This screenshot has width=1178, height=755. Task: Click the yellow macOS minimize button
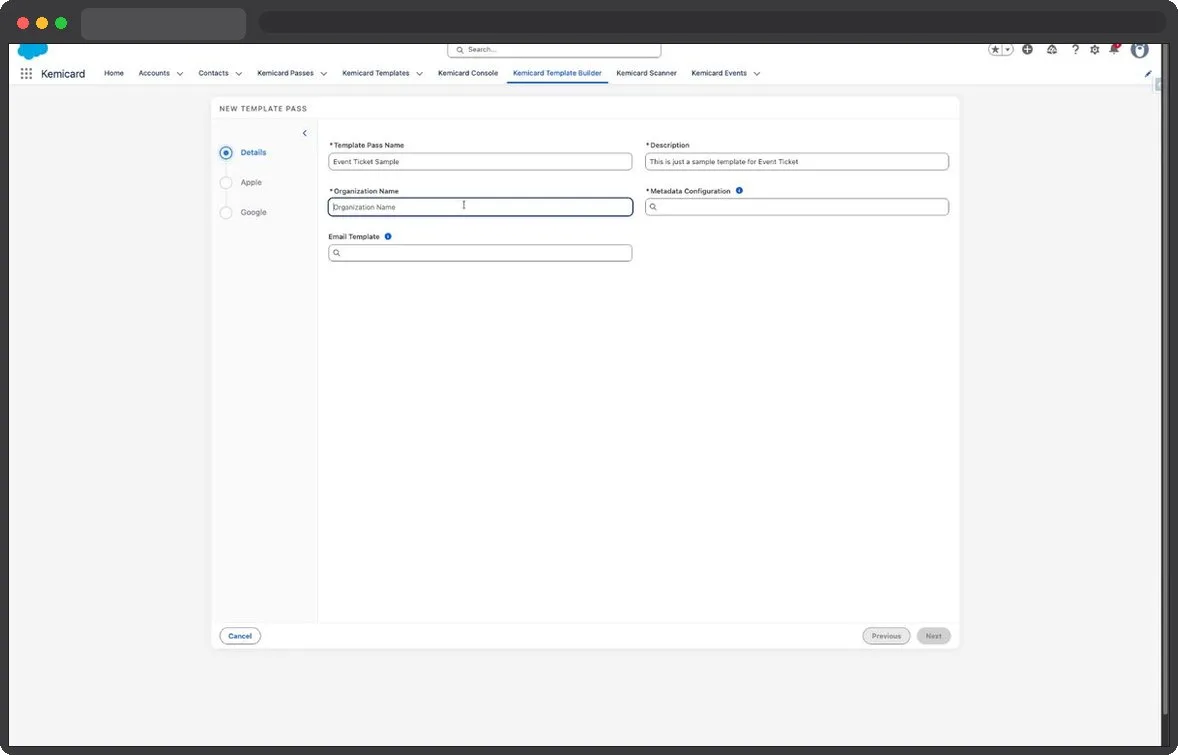coord(42,23)
